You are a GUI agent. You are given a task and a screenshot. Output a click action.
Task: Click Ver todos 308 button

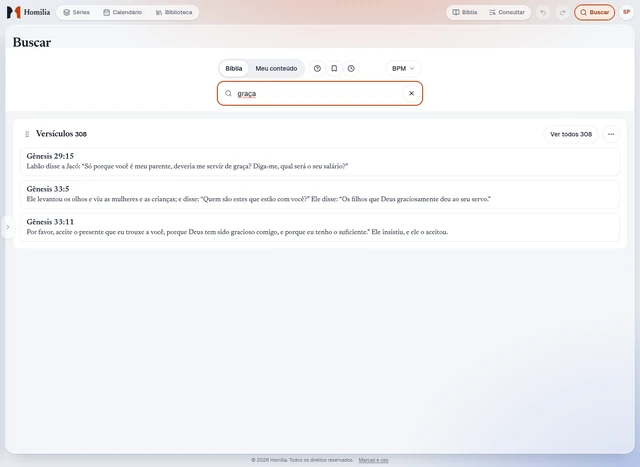click(x=571, y=134)
